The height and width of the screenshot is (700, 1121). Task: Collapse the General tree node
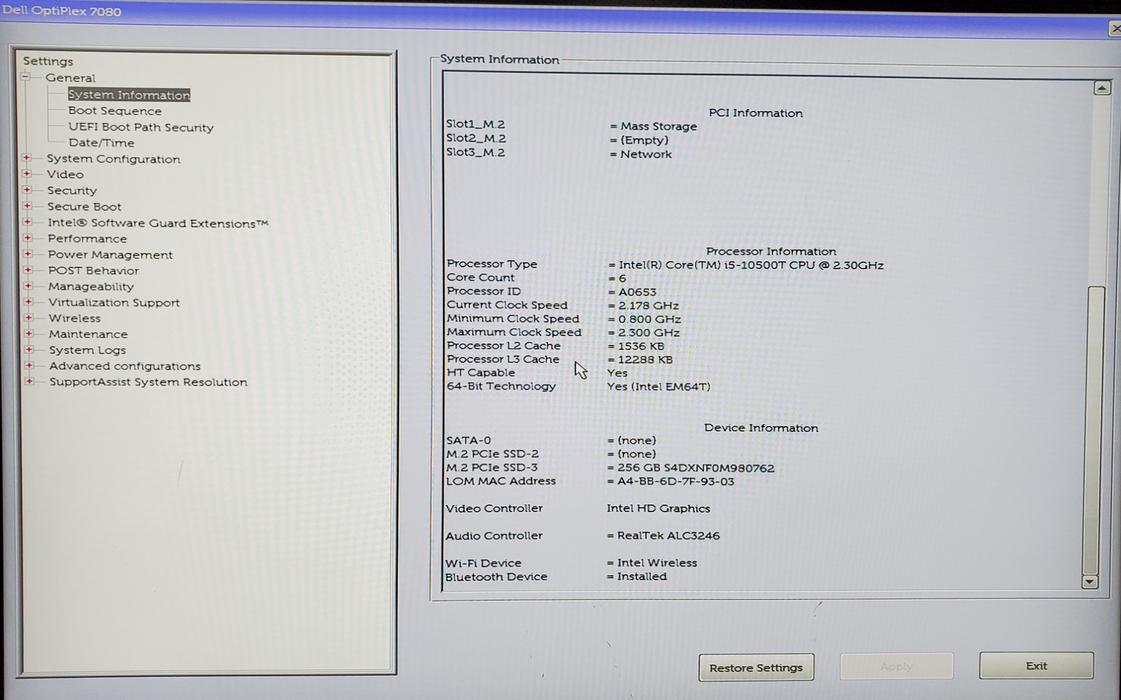(x=26, y=77)
